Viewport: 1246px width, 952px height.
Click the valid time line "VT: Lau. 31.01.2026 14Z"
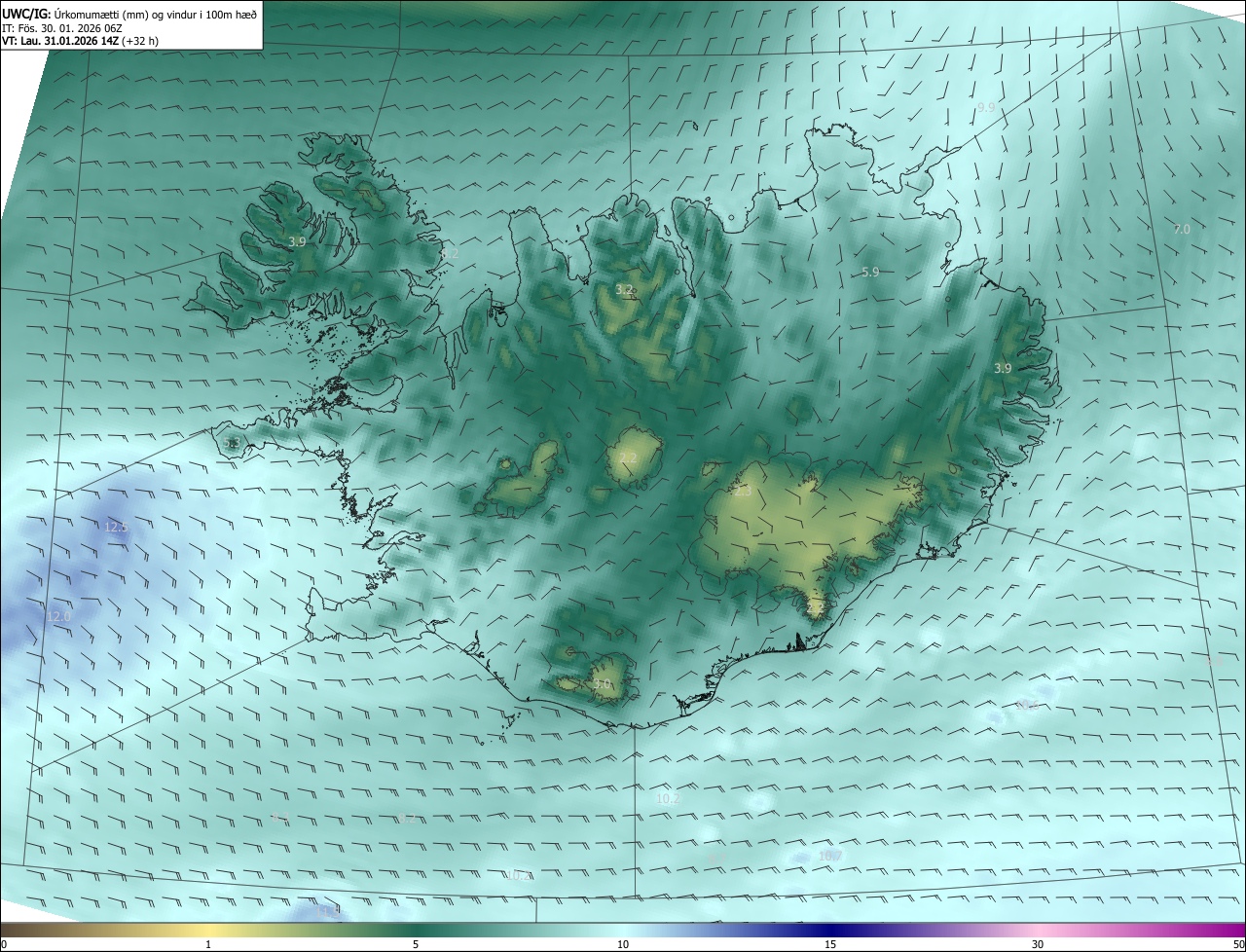59,41
